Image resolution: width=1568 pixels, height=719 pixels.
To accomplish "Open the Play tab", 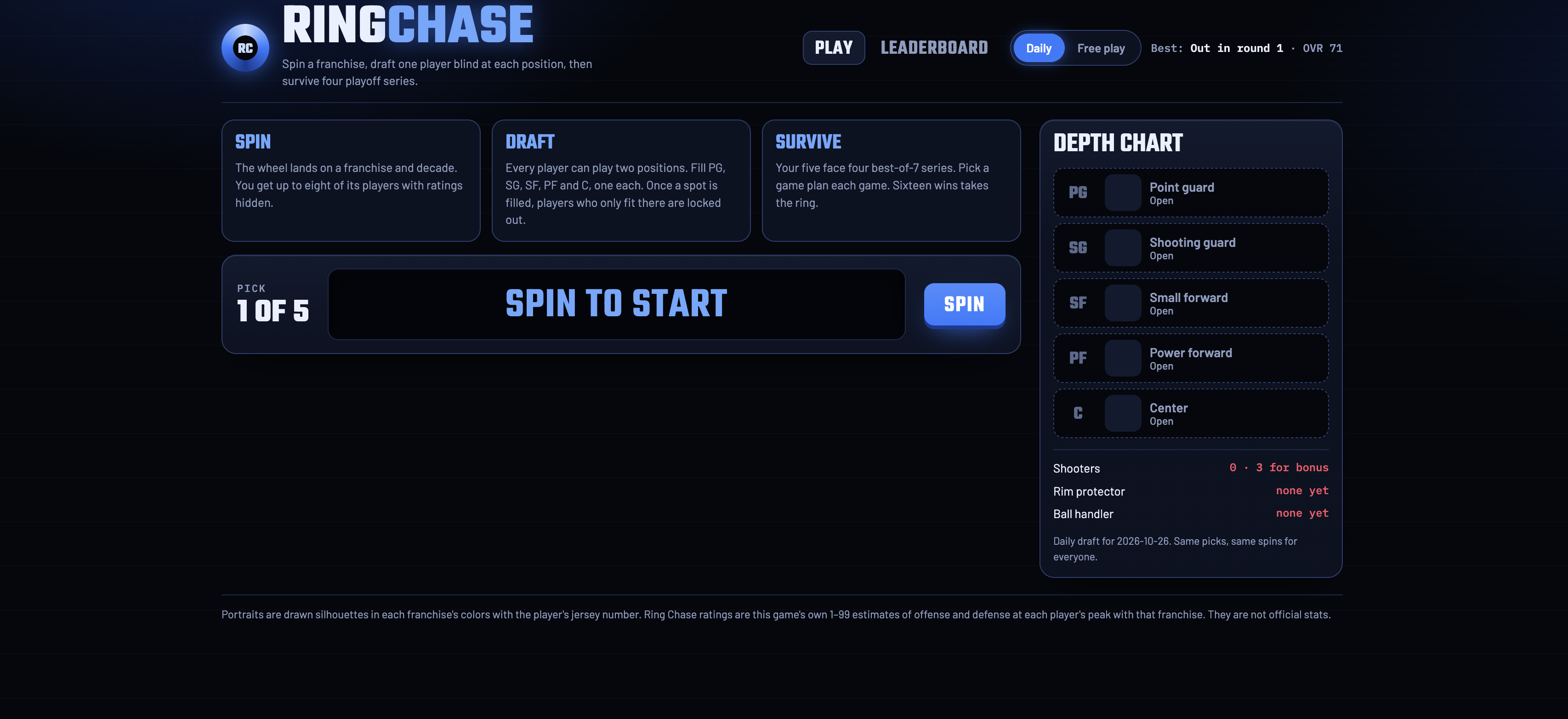I will 833,47.
